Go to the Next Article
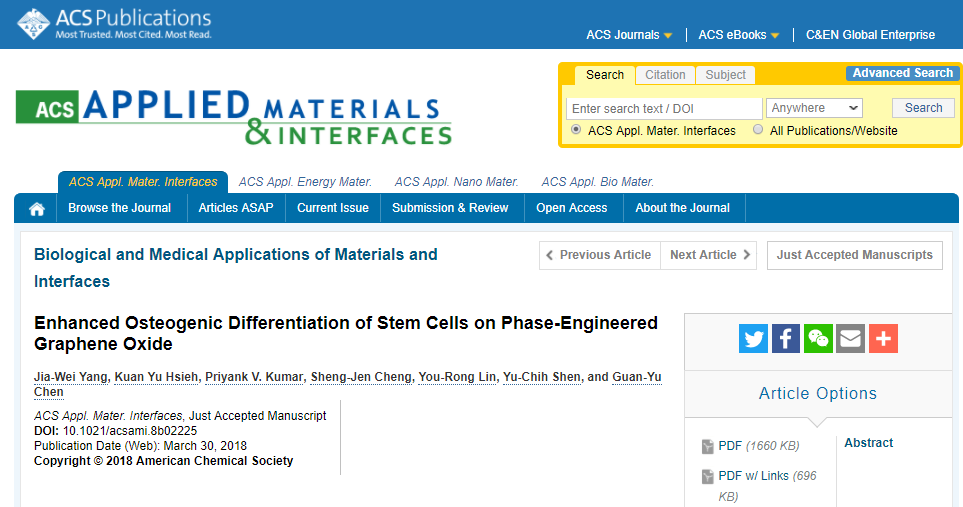 709,255
